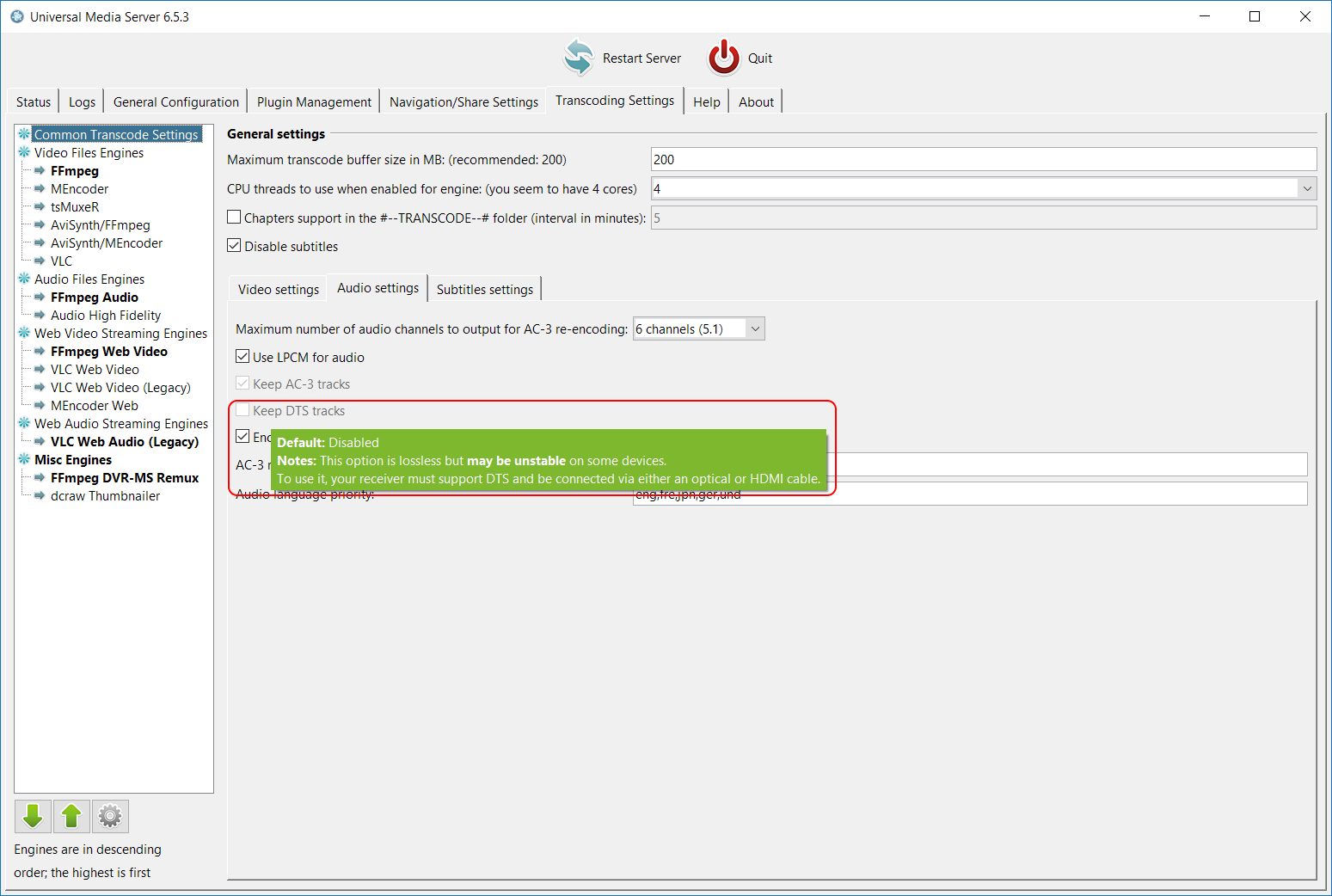Toggle Keep DTS tracks checkbox
Viewport: 1332px width, 896px height.
pyautogui.click(x=242, y=410)
